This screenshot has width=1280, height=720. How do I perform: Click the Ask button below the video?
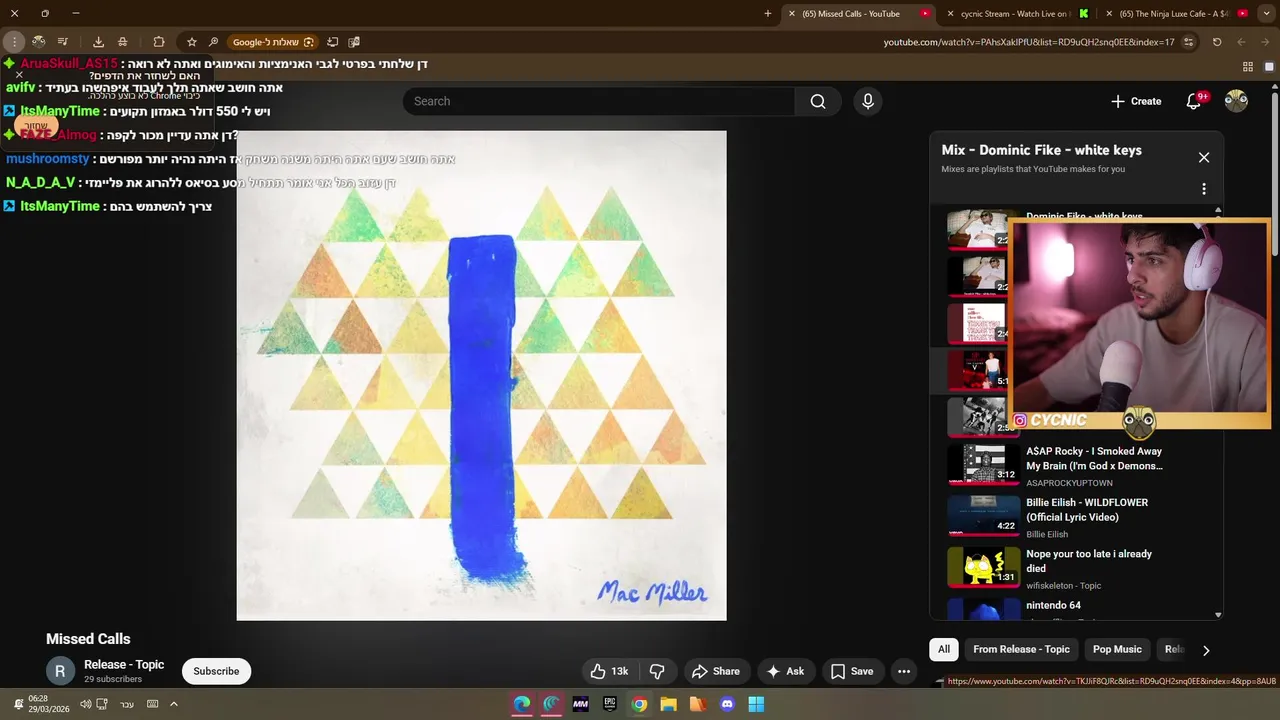point(785,671)
